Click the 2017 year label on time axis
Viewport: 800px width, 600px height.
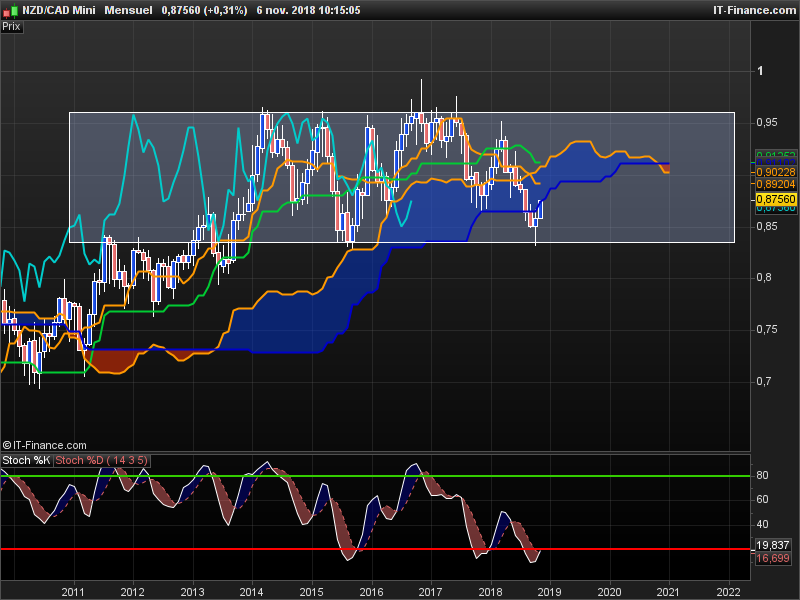[430, 592]
